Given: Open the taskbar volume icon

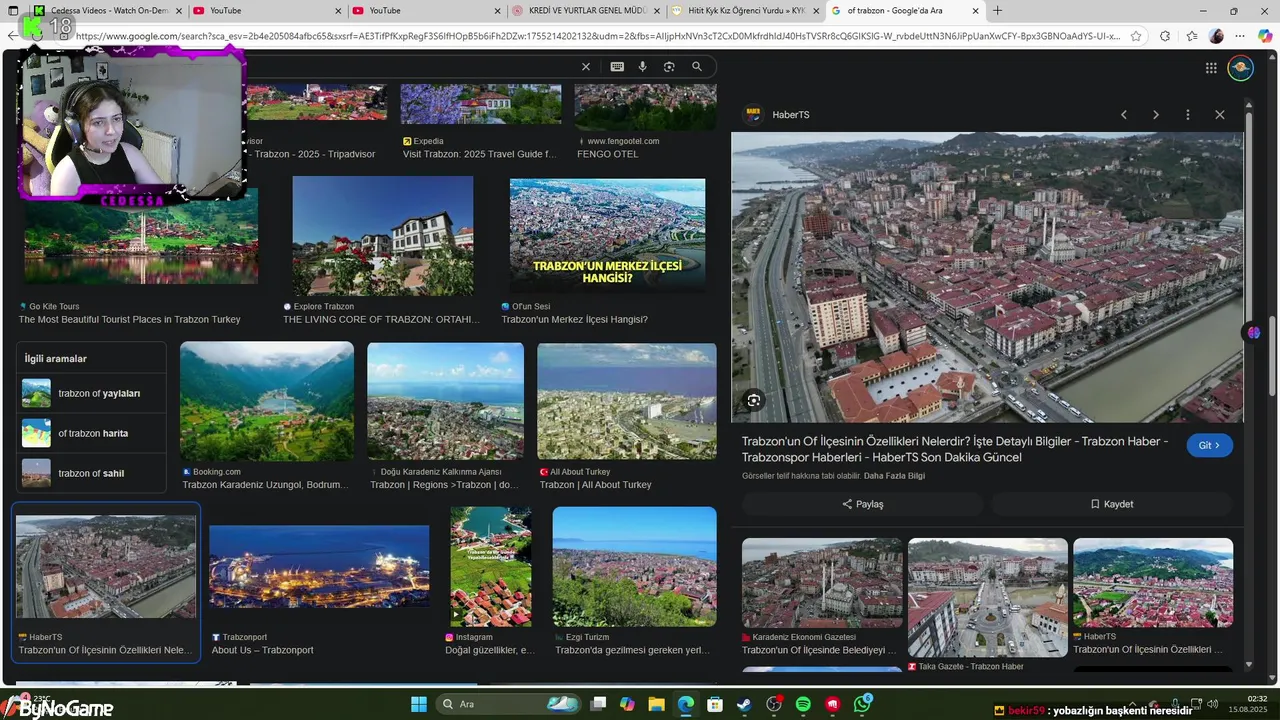Looking at the screenshot, I should [1212, 704].
